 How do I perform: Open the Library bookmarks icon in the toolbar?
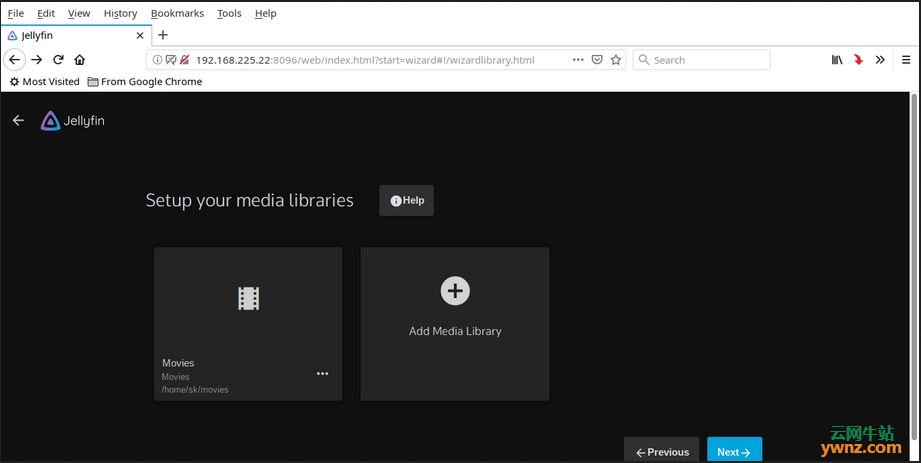pos(837,59)
